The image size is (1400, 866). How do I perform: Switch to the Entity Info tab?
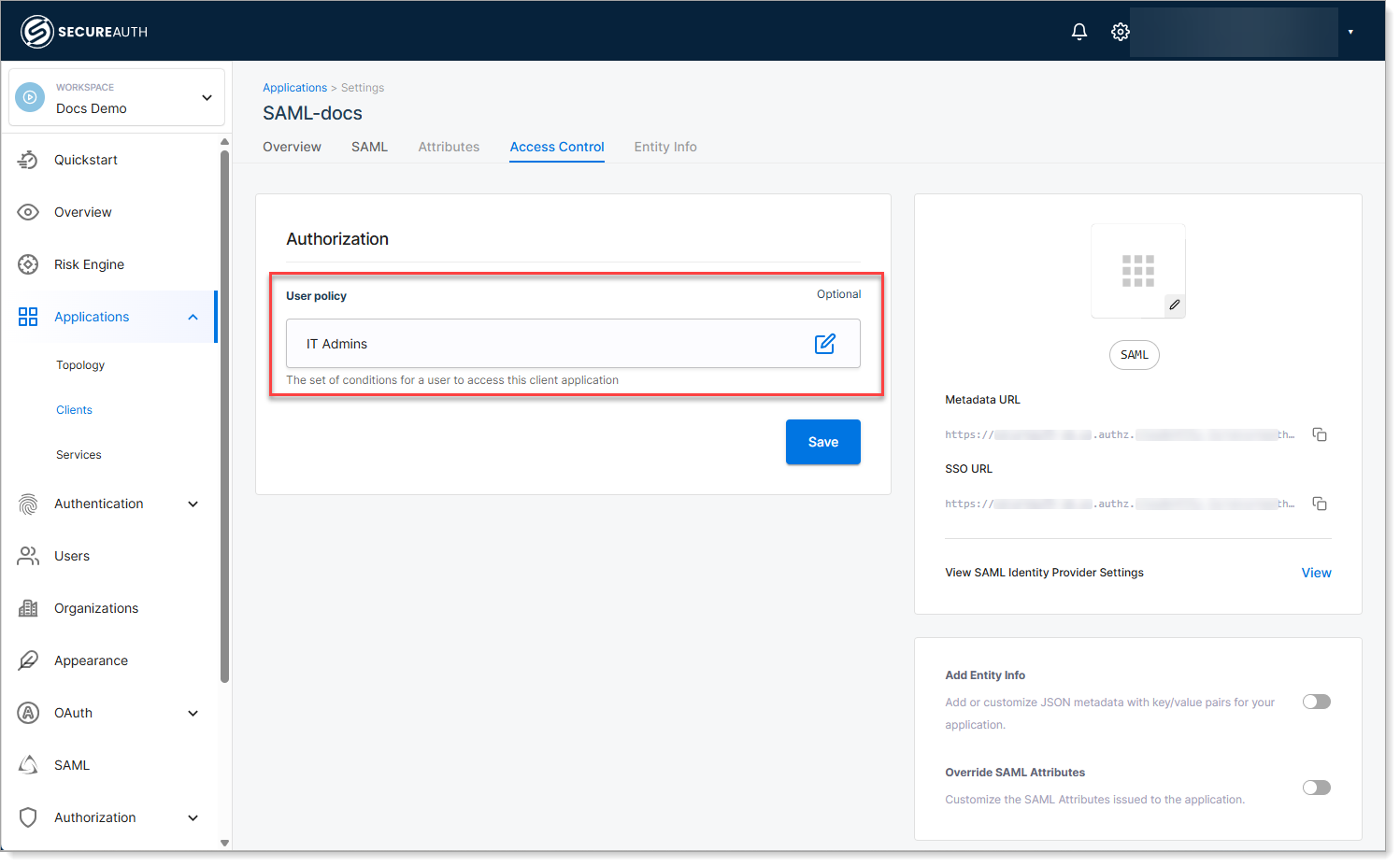[665, 147]
